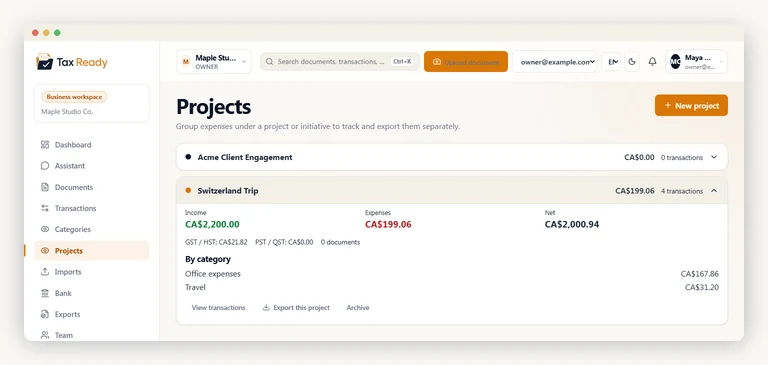The width and height of the screenshot is (768, 365).
Task: Click the Switzerland Trip orange color dot
Action: coord(188,191)
